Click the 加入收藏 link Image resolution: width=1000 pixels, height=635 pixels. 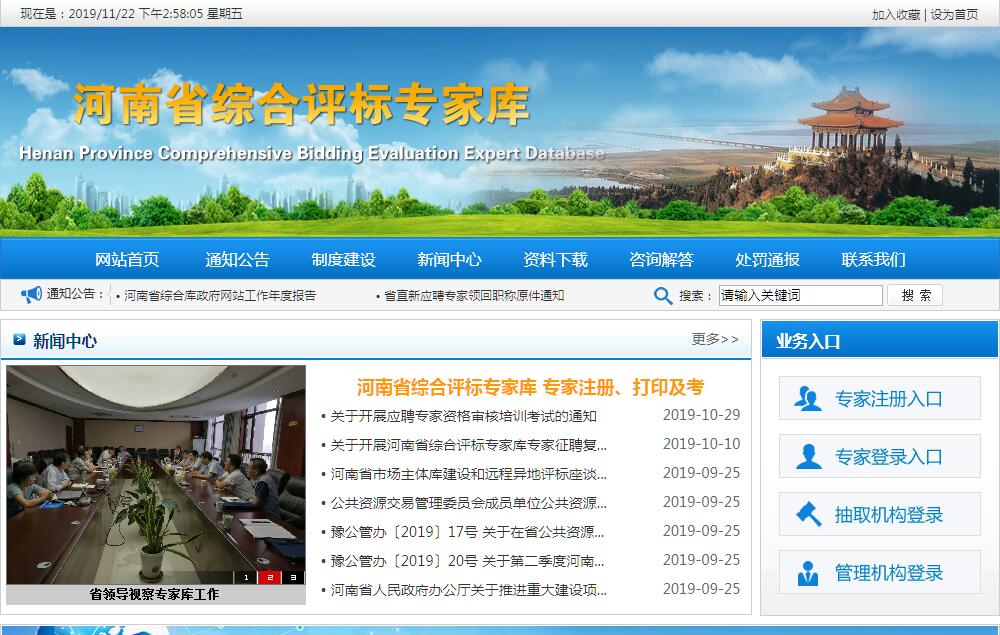point(895,14)
